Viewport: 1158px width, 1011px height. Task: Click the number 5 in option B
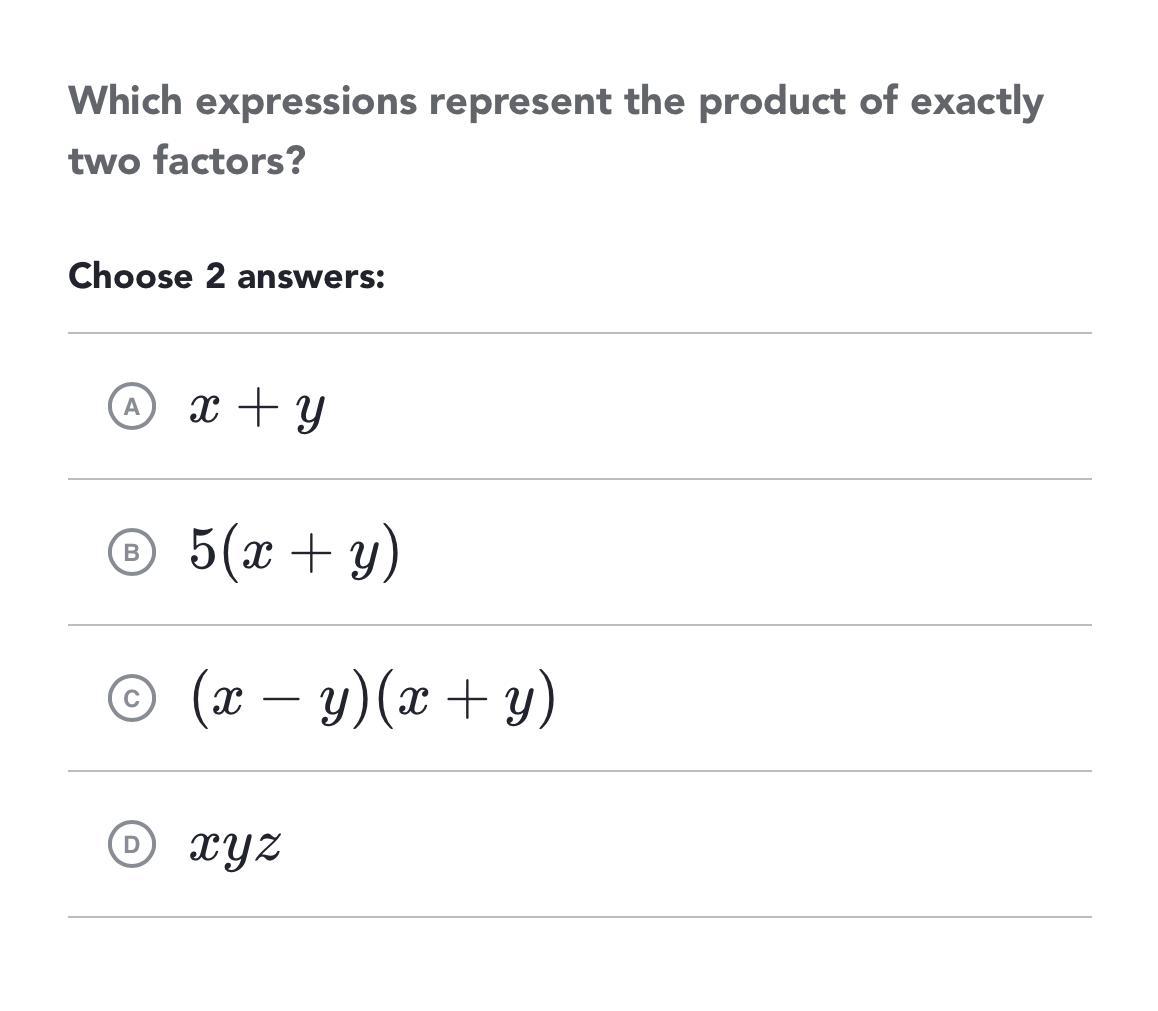point(203,549)
